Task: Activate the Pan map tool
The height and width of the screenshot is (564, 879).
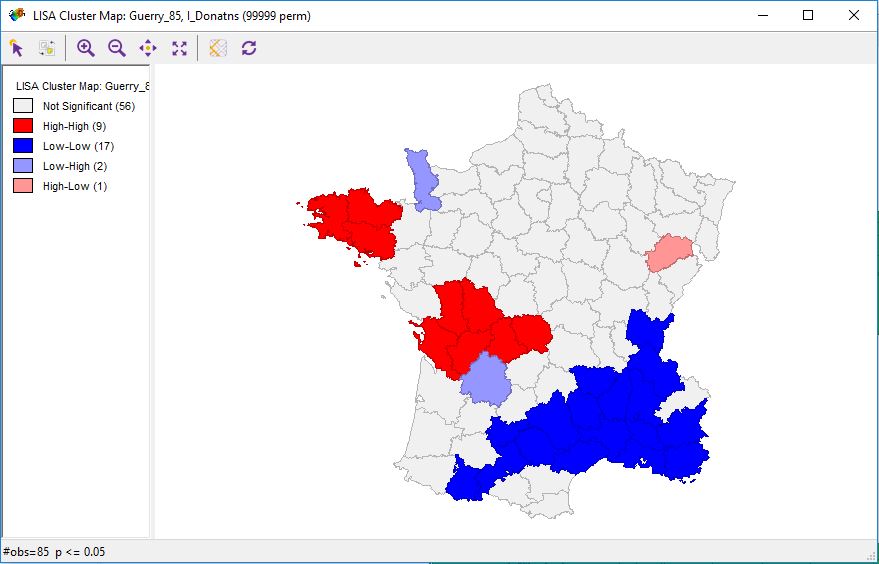Action: click(x=148, y=48)
